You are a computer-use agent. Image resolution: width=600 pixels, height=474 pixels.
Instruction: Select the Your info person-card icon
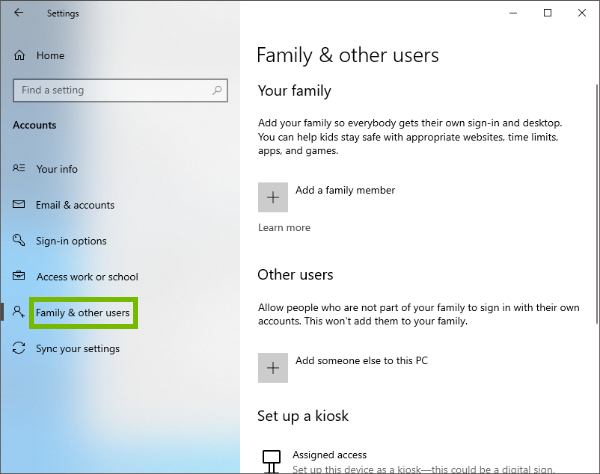(19, 168)
